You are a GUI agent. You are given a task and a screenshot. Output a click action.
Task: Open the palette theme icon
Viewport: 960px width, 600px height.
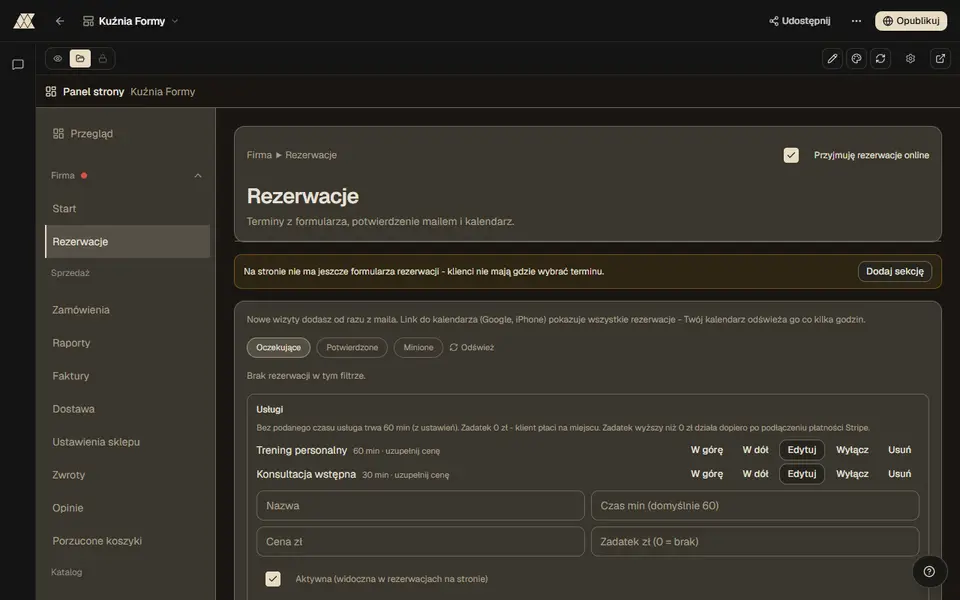857,59
